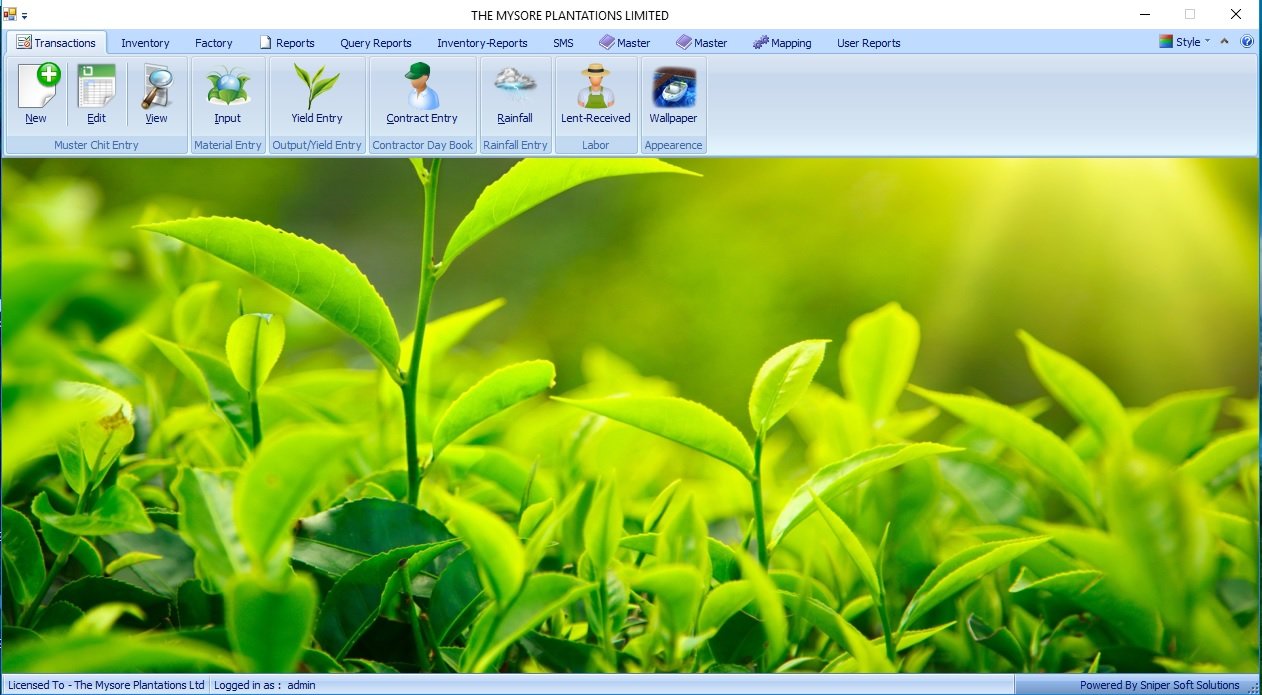The image size is (1262, 695).
Task: Open the Yield Entry leaf icon
Action: [317, 94]
